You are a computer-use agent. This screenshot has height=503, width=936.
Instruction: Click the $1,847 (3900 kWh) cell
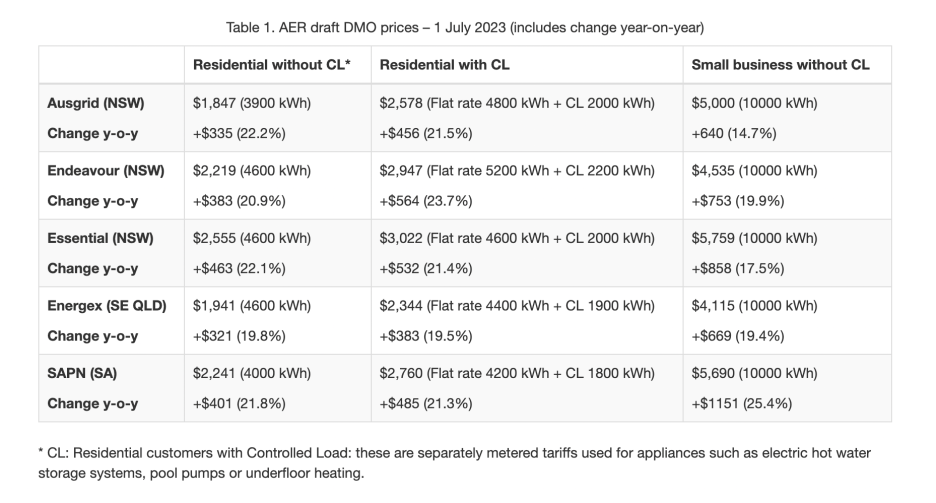tap(252, 103)
